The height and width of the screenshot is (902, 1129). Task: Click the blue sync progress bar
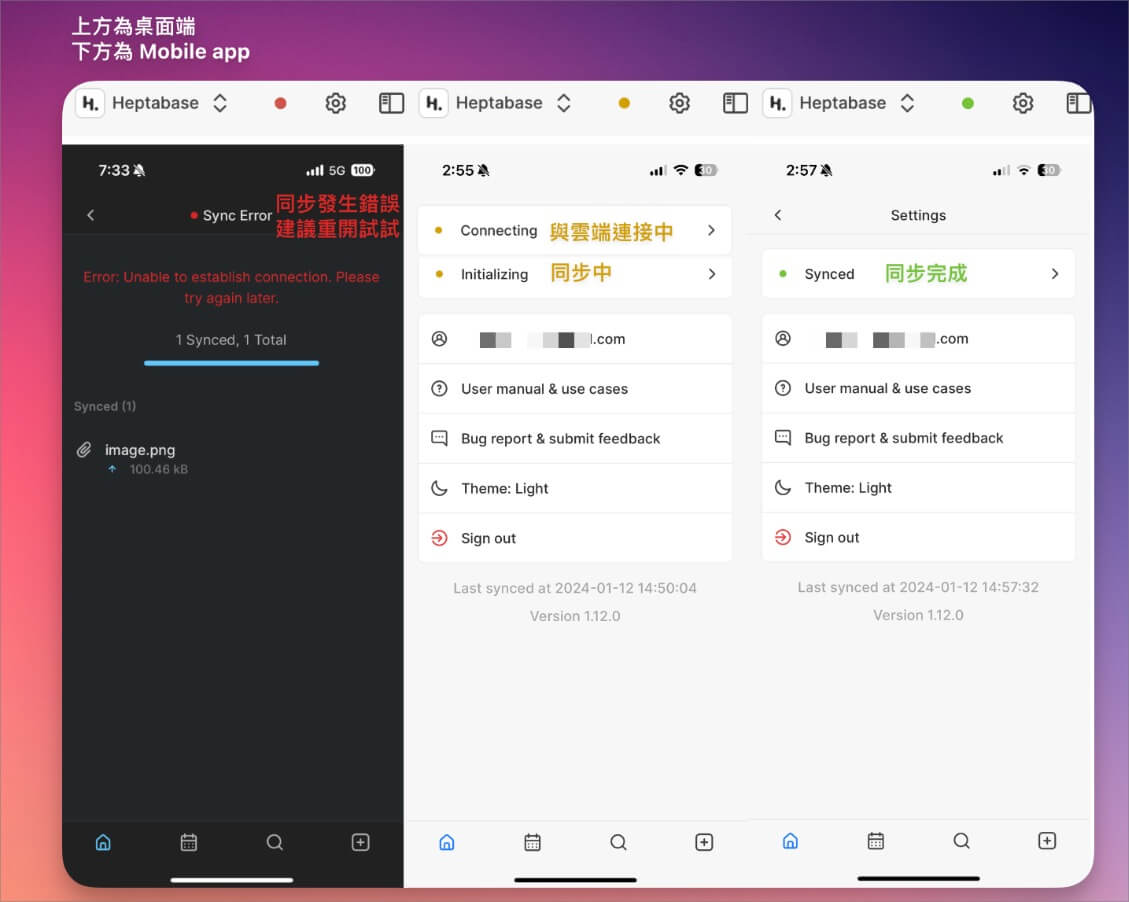pyautogui.click(x=231, y=363)
